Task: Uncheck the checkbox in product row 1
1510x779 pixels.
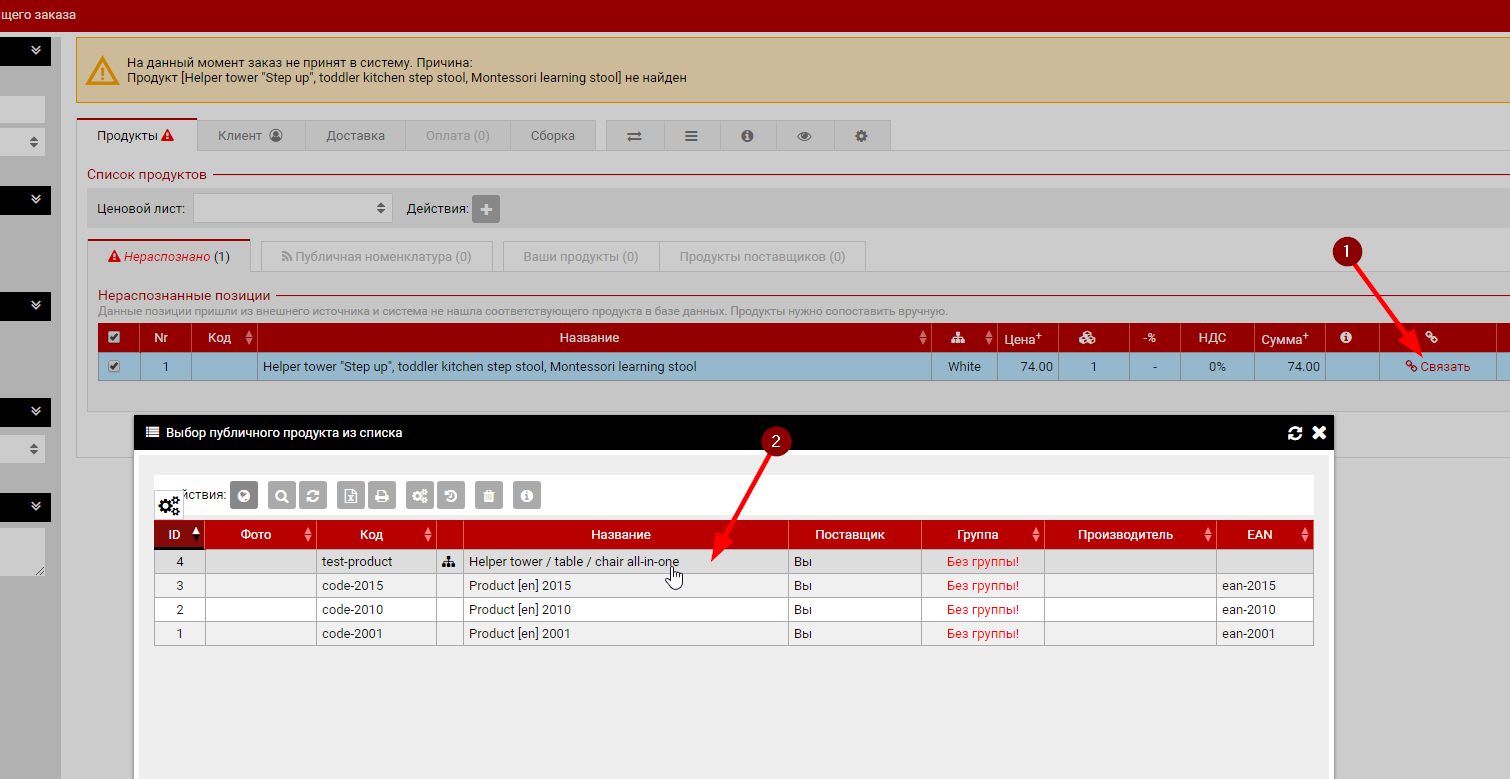Action: point(114,367)
